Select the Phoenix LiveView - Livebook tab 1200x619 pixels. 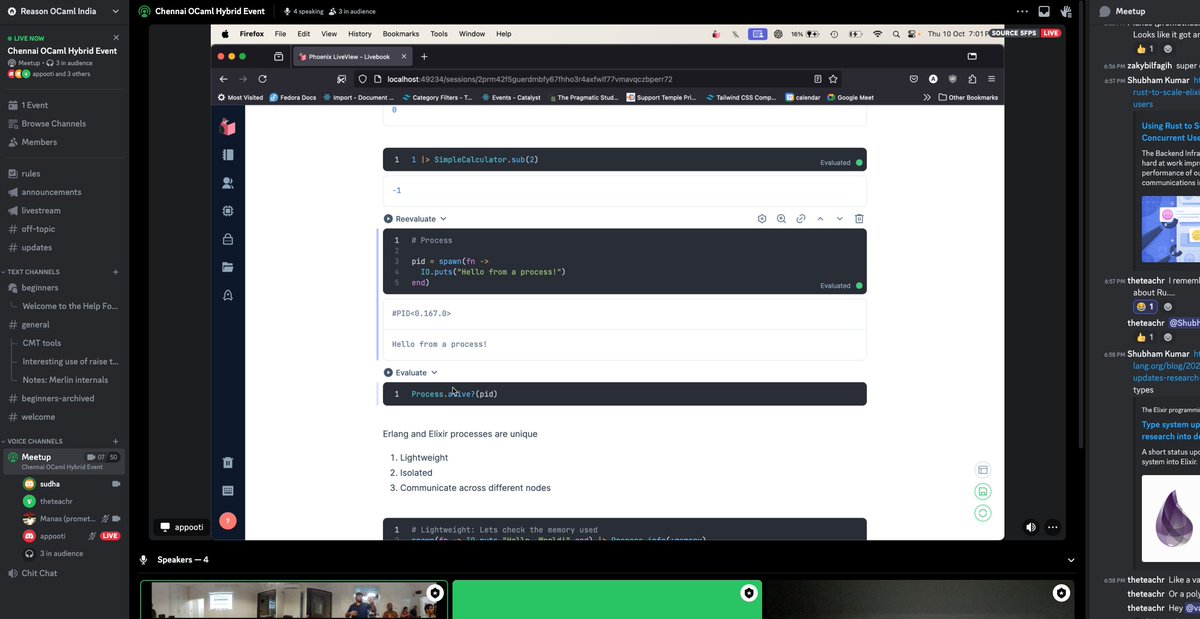[352, 56]
